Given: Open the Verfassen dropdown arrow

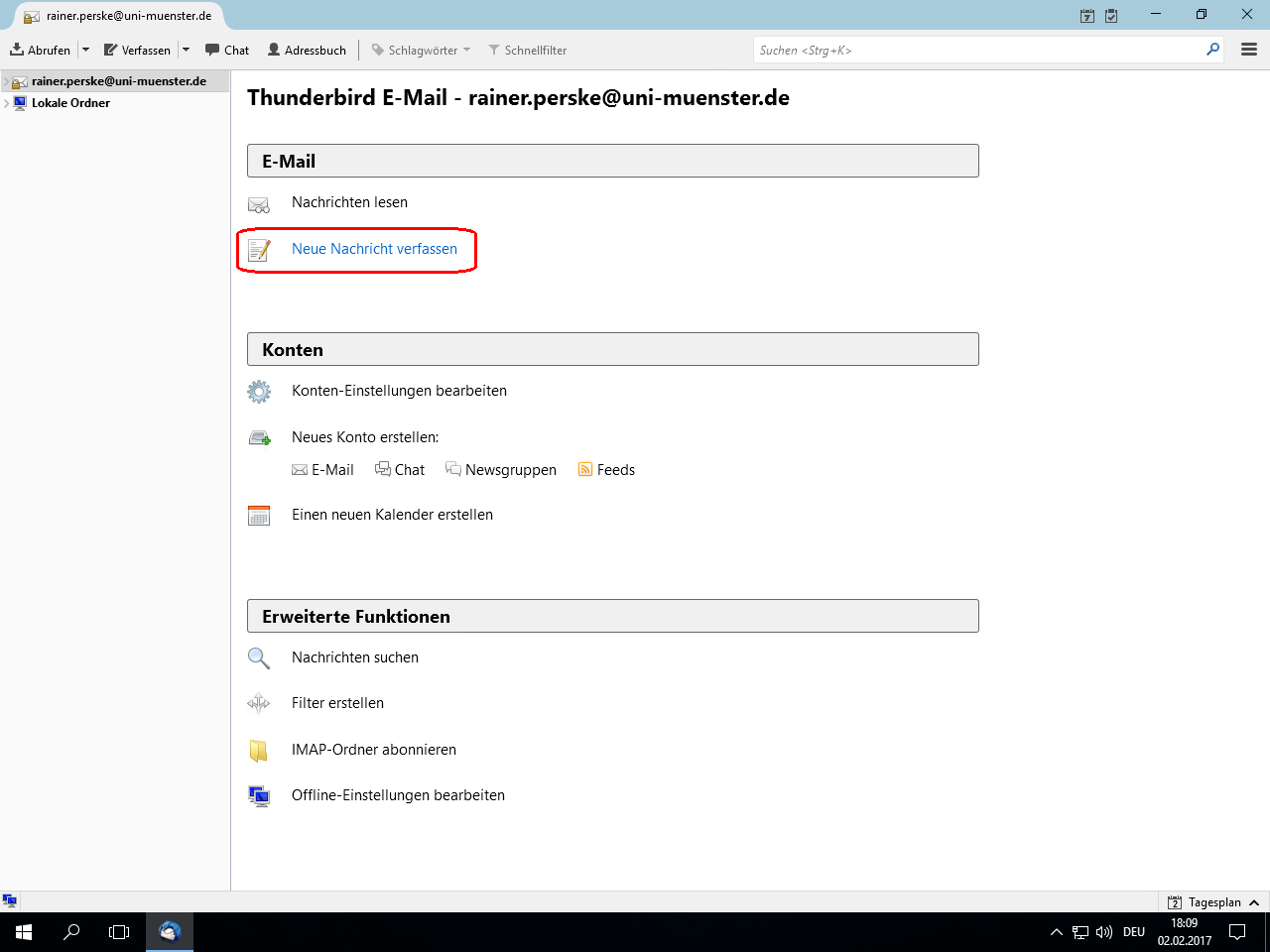Looking at the screenshot, I should point(186,50).
